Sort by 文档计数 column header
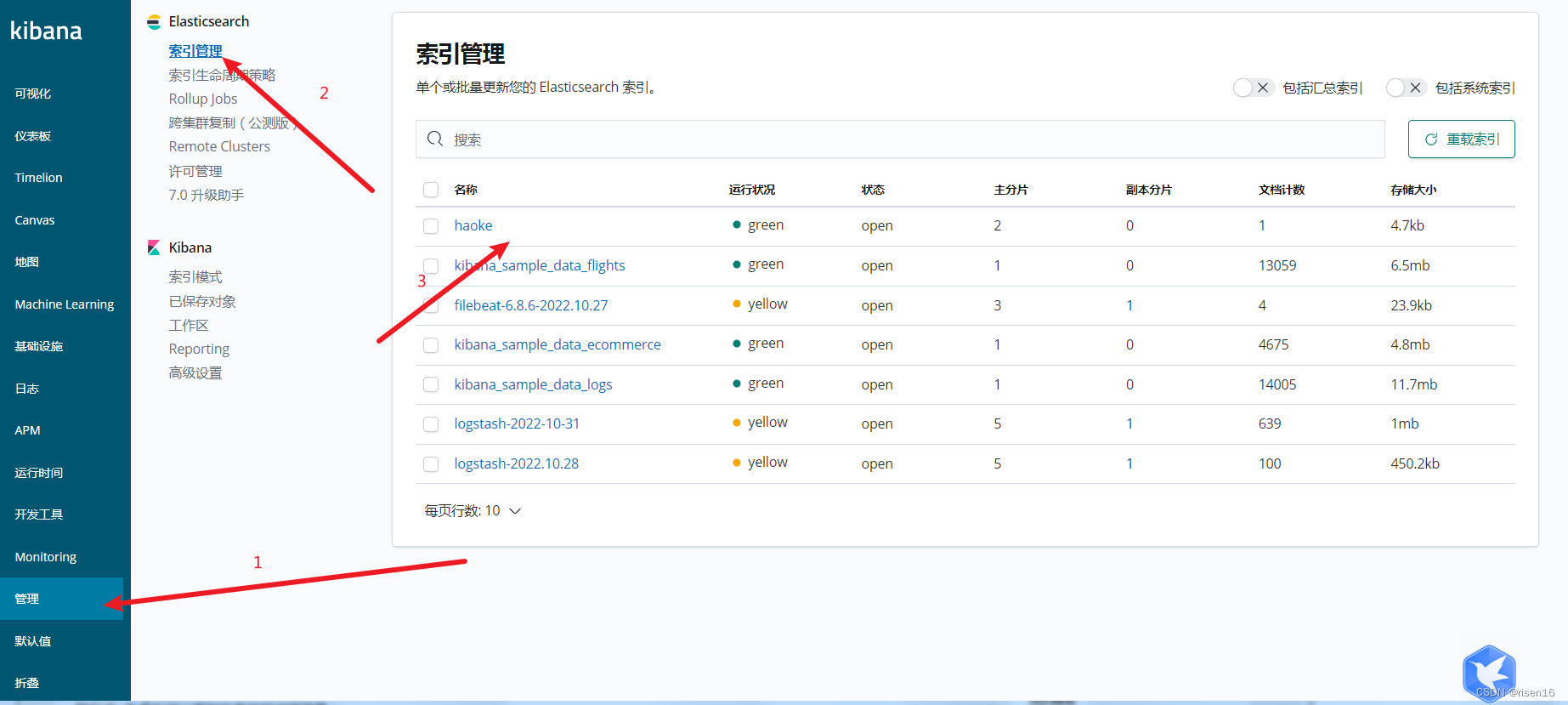 [1282, 190]
